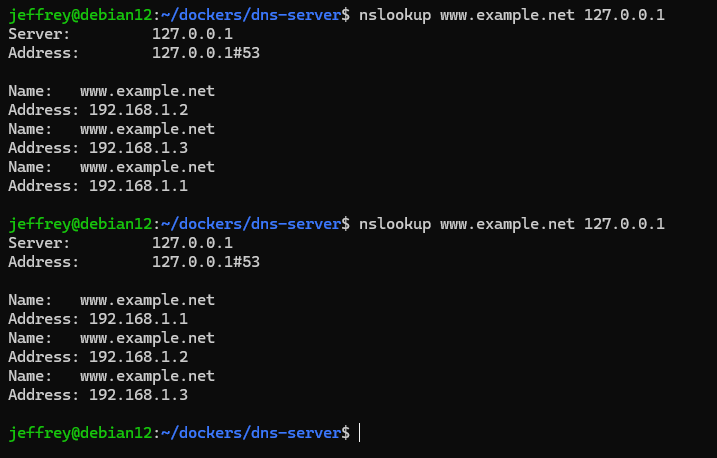Click the "Server:" label in the first output
Image resolution: width=717 pixels, height=458 pixels.
tap(39, 34)
